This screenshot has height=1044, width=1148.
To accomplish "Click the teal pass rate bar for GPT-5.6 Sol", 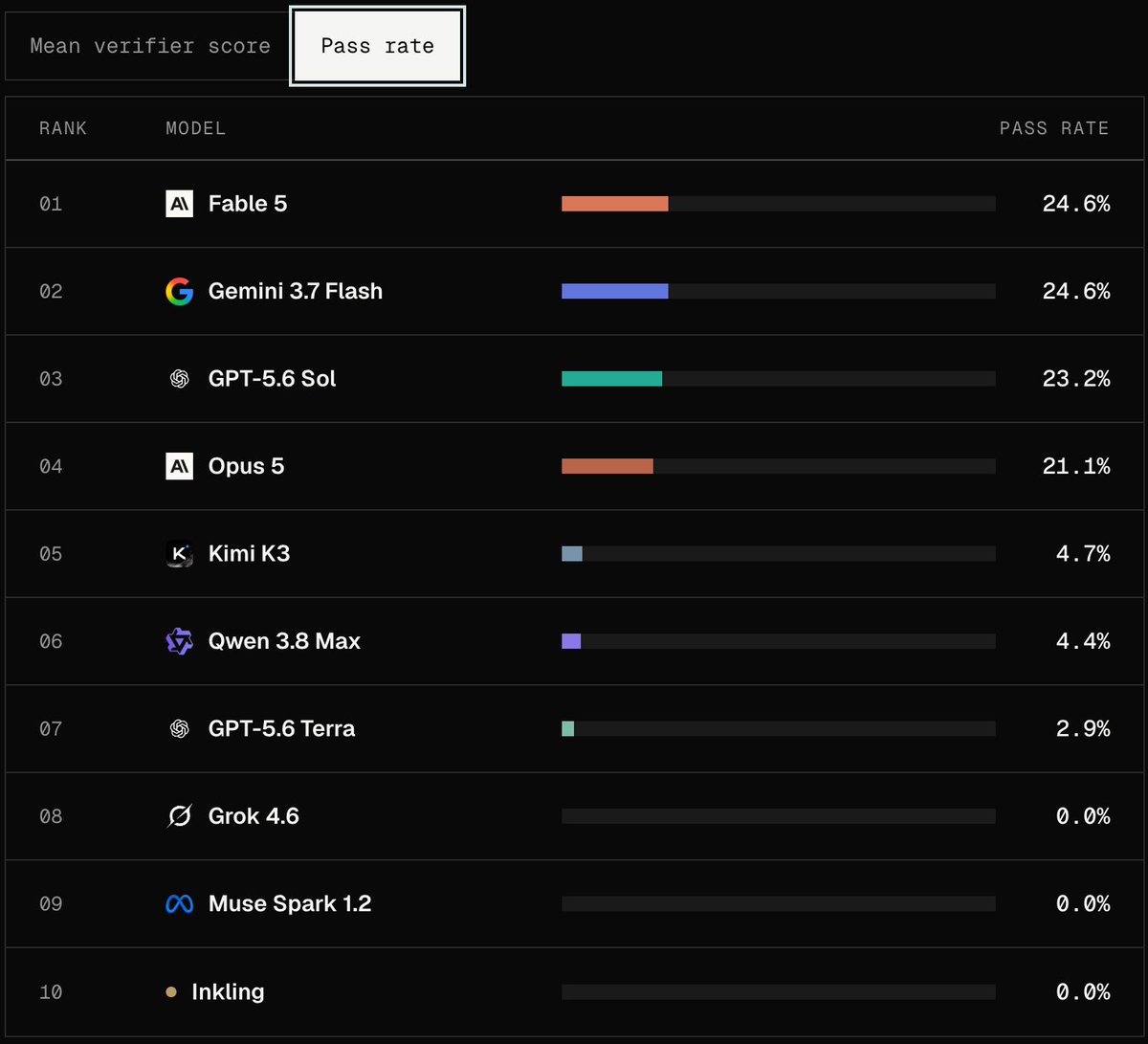I will coord(611,379).
